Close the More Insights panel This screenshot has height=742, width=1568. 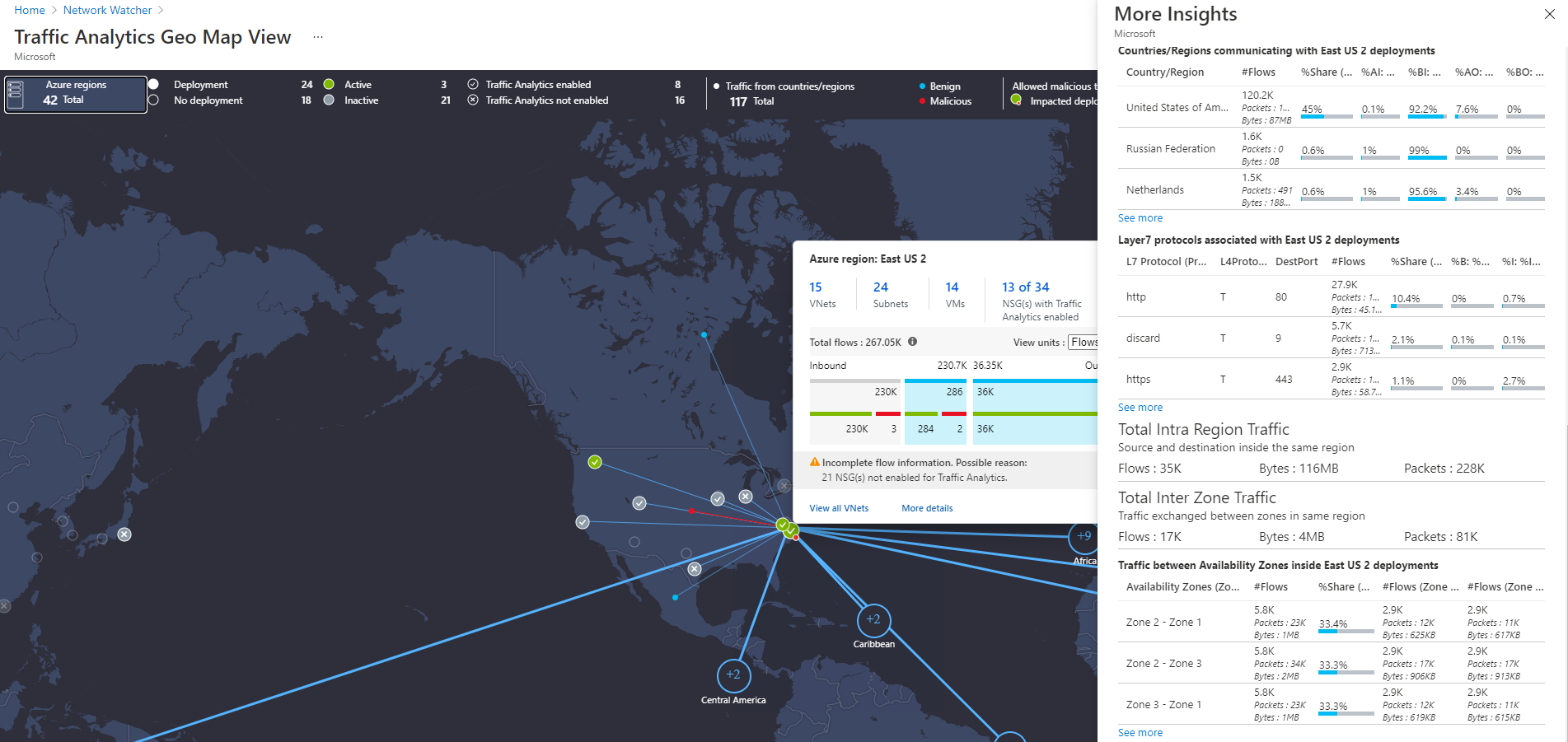click(1549, 14)
